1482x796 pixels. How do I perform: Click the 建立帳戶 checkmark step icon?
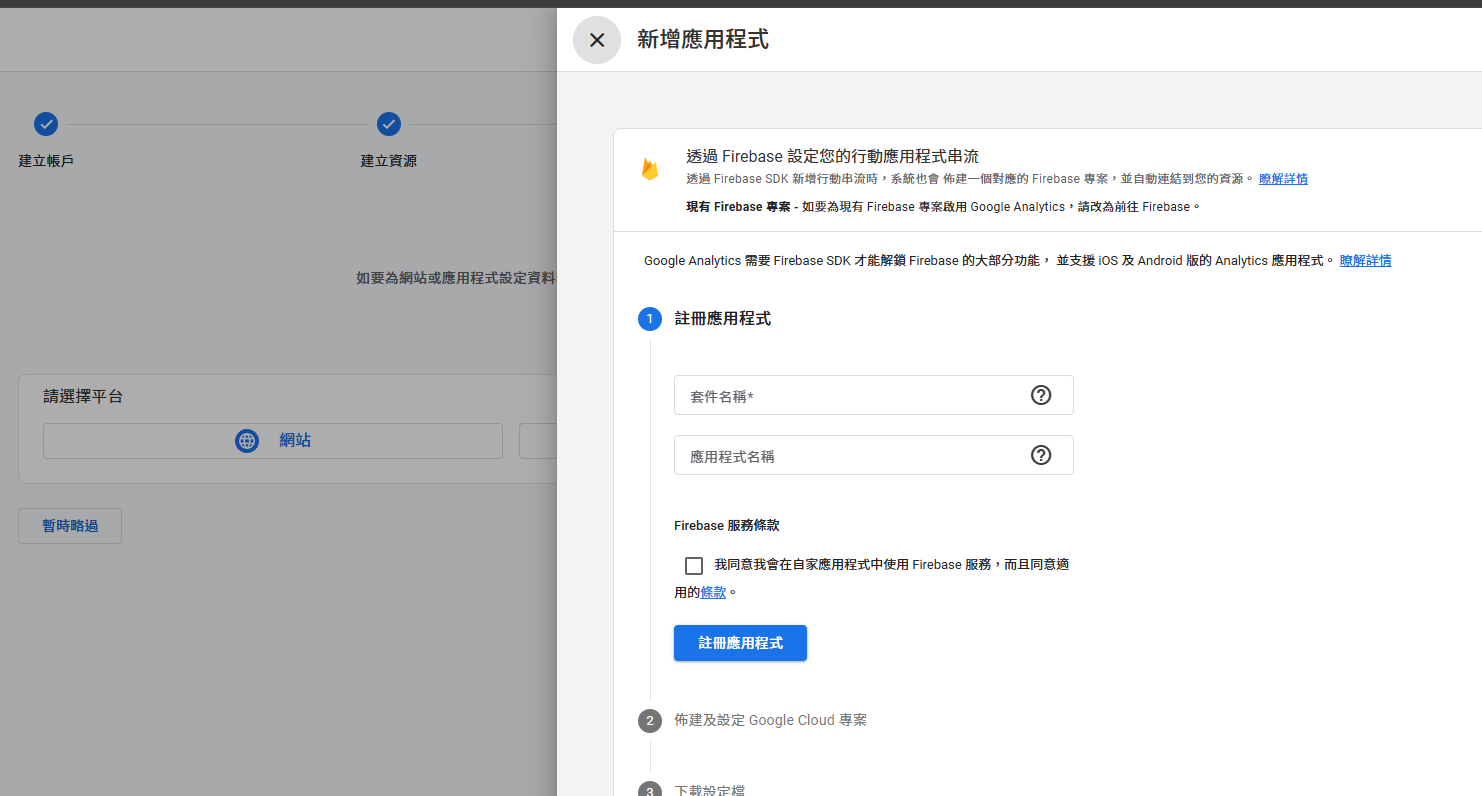click(46, 124)
